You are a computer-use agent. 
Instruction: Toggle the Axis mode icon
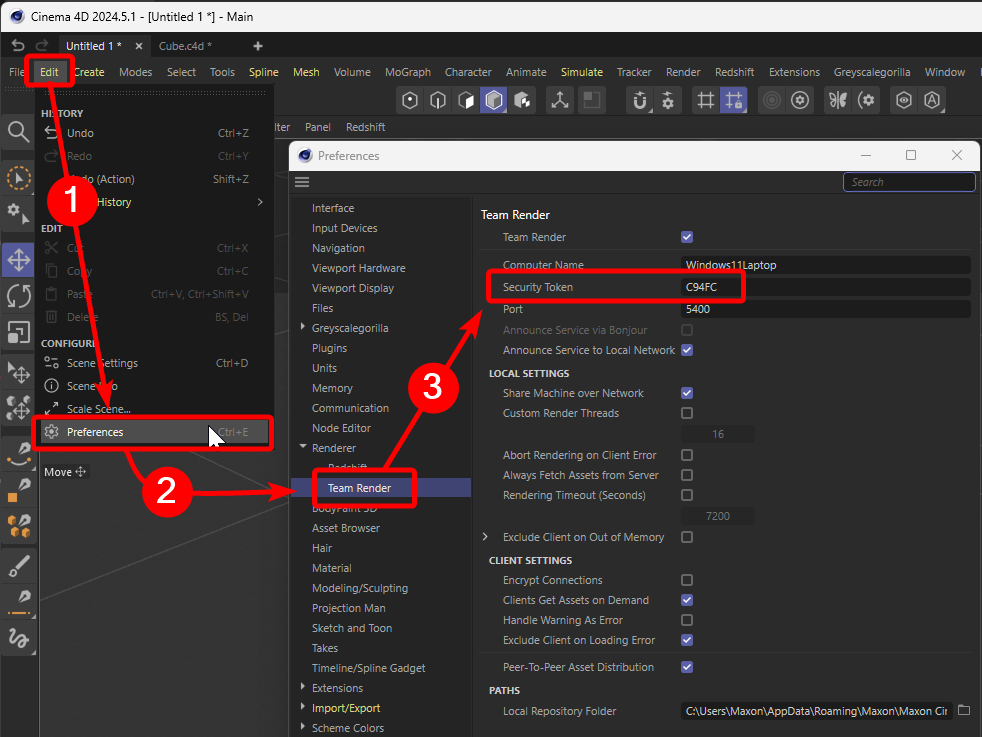(560, 100)
